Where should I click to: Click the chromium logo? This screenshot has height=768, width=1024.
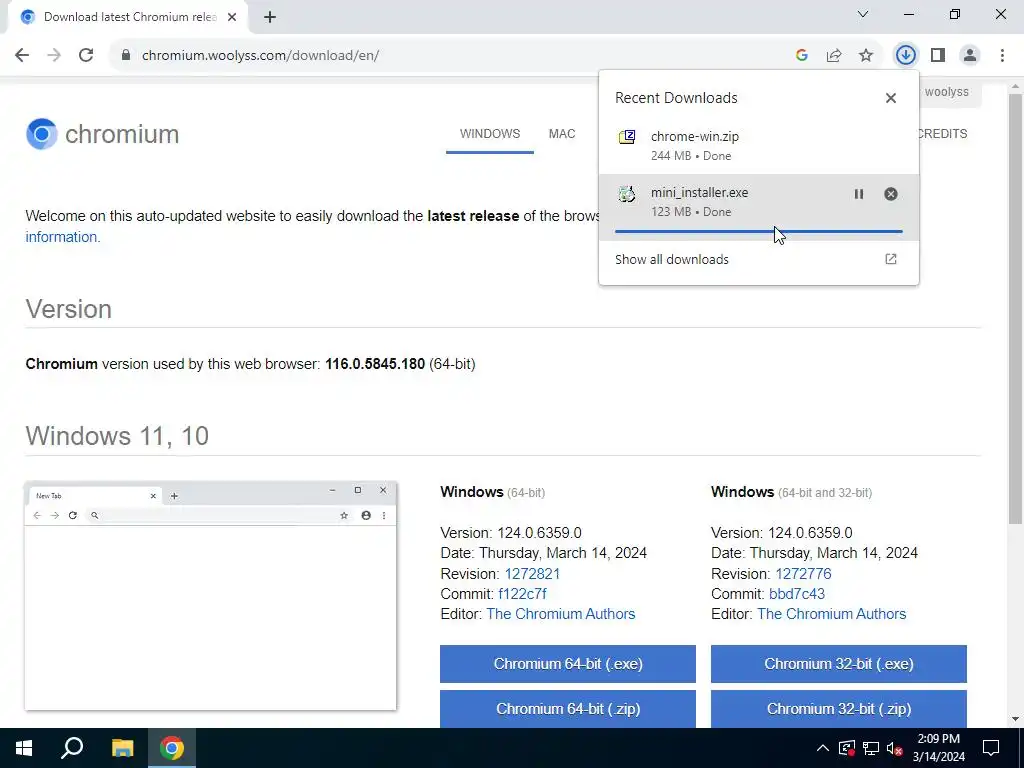tap(103, 134)
